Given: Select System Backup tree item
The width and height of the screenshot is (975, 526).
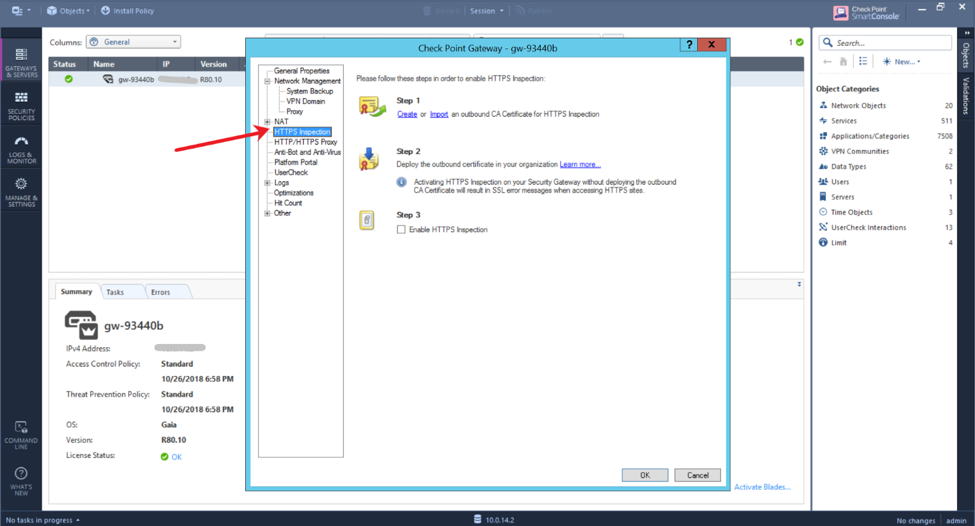Looking at the screenshot, I should [310, 91].
